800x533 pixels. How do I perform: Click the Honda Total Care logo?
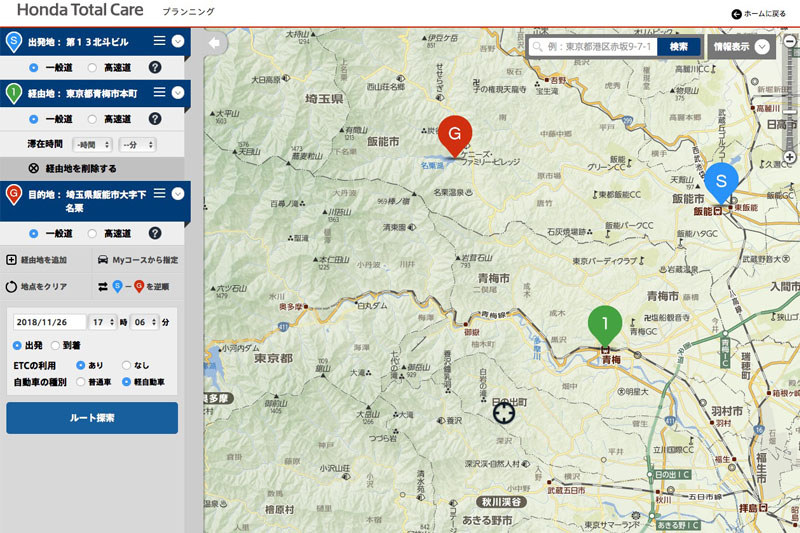pos(80,10)
